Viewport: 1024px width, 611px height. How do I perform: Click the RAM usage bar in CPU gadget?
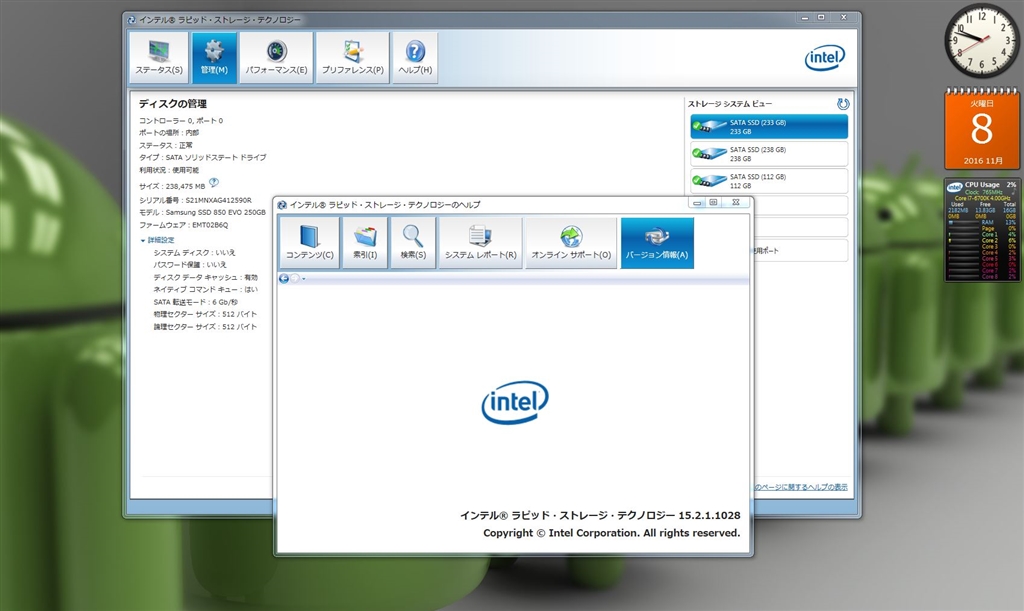coord(964,223)
